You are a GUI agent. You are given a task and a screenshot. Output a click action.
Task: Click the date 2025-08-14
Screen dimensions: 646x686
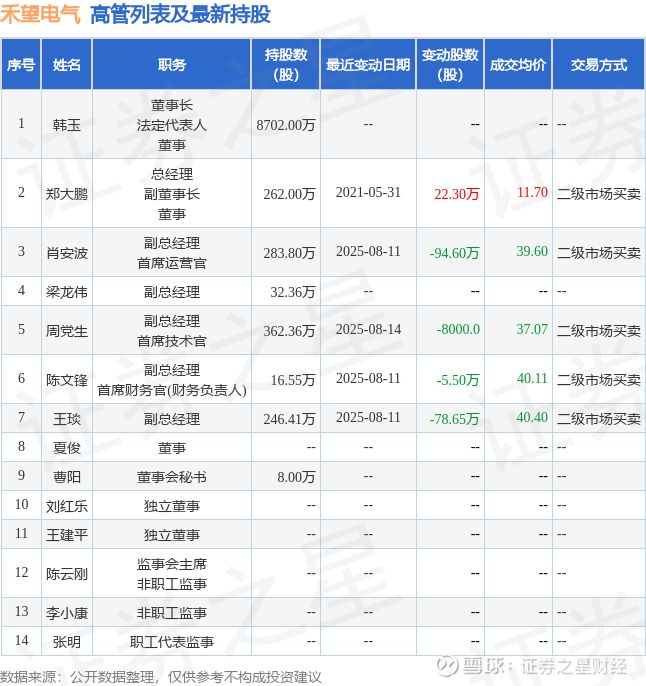click(x=368, y=329)
